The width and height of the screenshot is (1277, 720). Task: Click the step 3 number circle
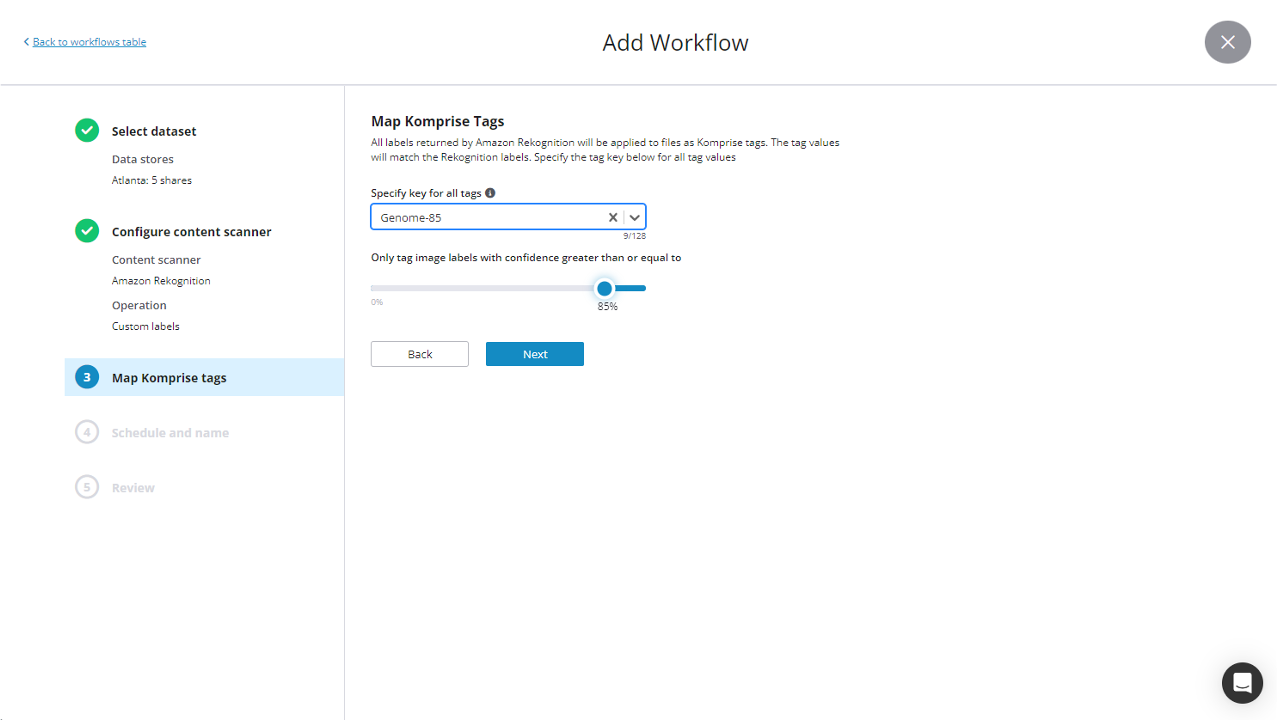87,377
